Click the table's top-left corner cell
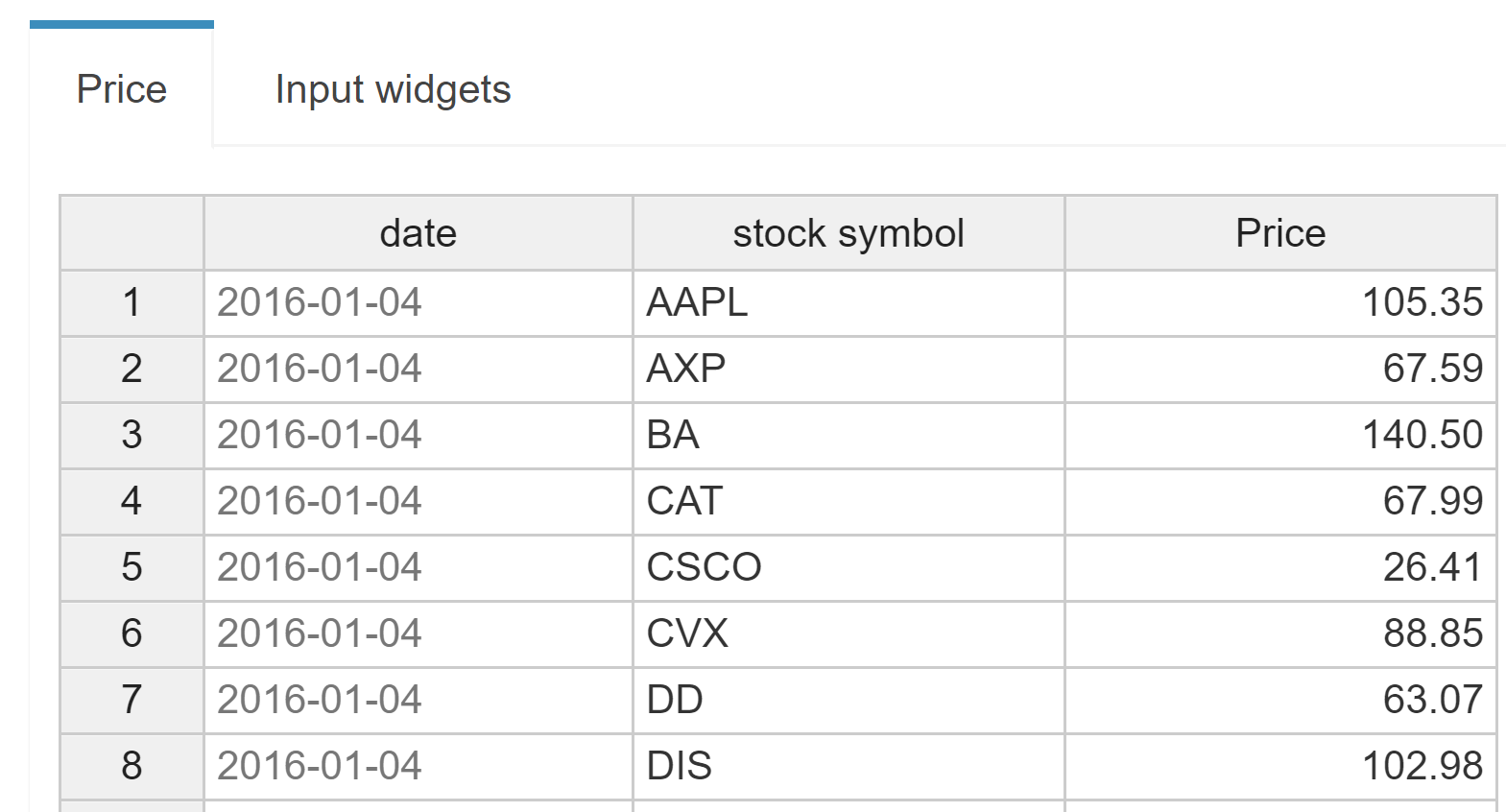The image size is (1506, 812). pyautogui.click(x=131, y=233)
